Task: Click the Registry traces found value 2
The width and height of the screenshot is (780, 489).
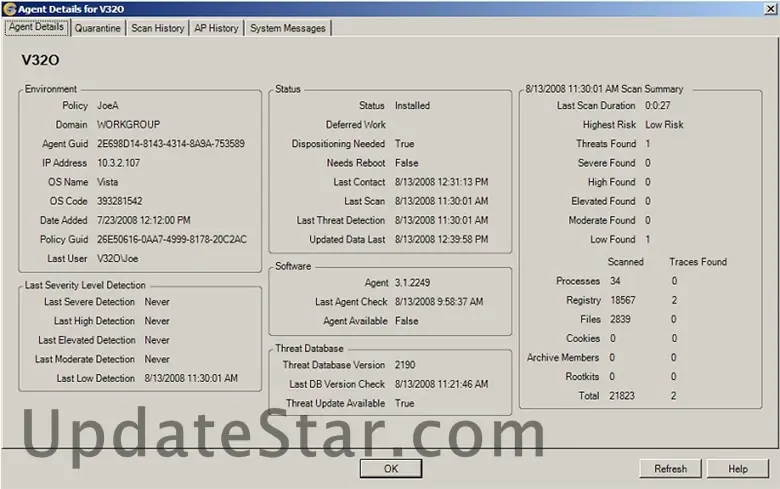Action: (674, 300)
